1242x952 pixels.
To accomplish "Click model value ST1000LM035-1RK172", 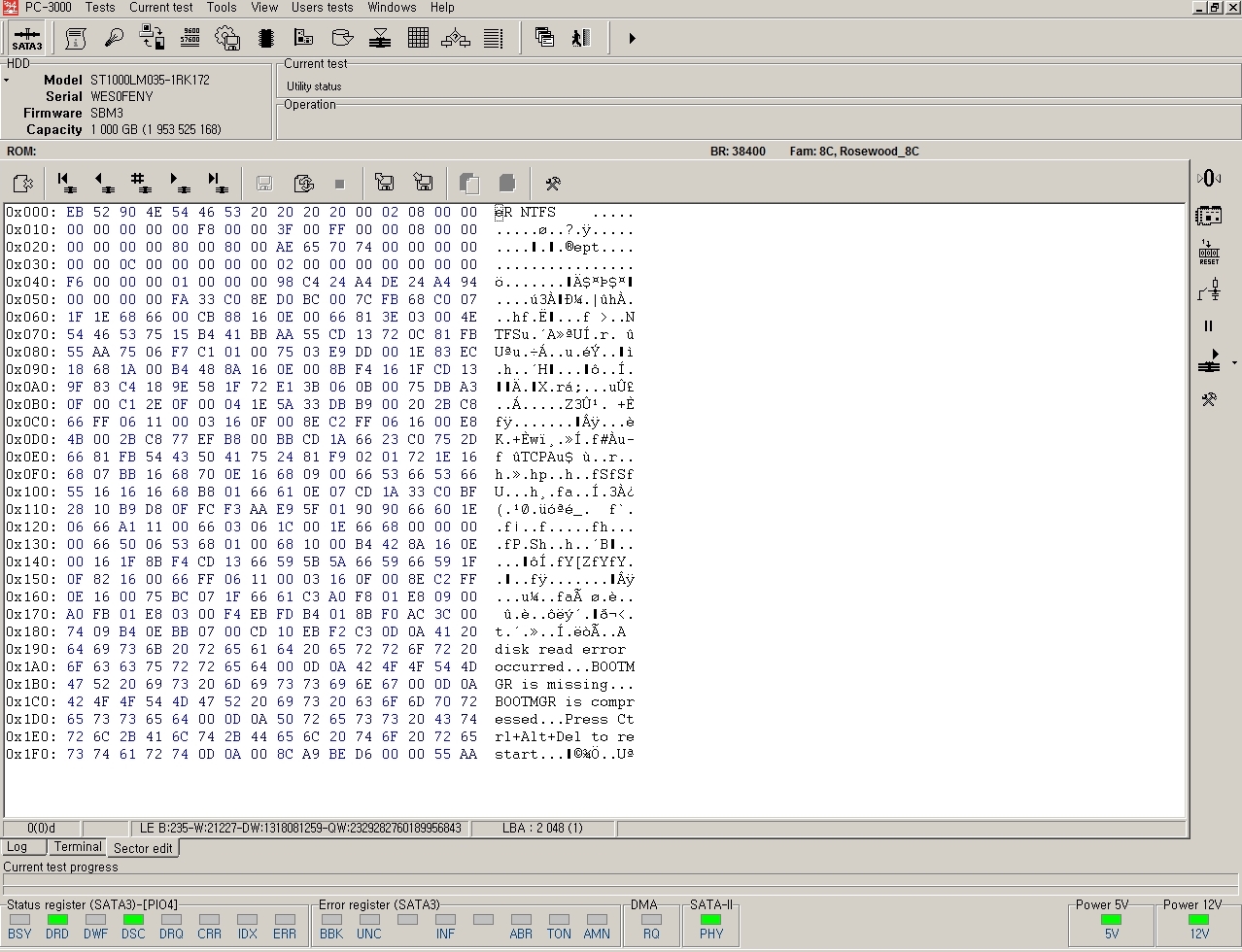I will point(150,80).
